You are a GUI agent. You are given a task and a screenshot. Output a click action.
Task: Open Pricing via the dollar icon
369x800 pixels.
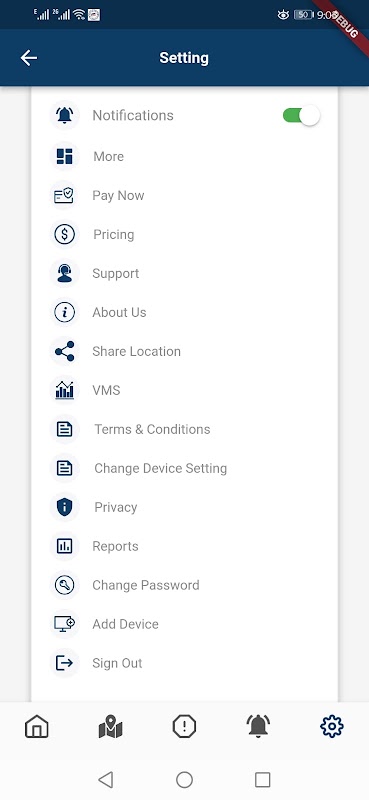(64, 234)
